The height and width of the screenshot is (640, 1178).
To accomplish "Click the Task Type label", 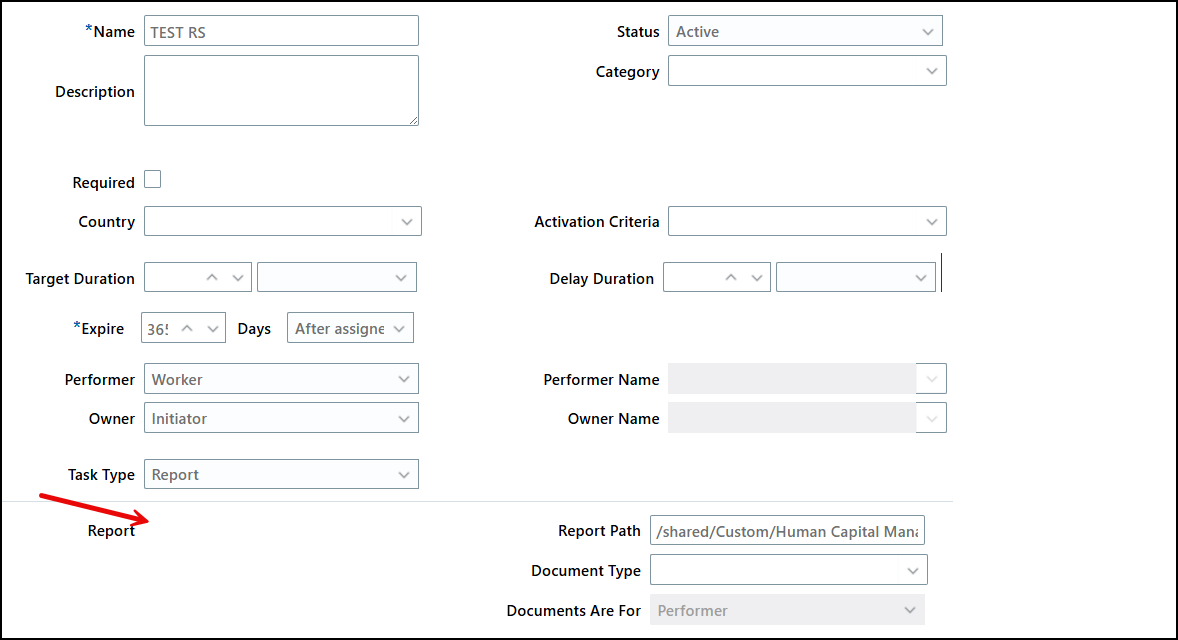I will pos(101,475).
